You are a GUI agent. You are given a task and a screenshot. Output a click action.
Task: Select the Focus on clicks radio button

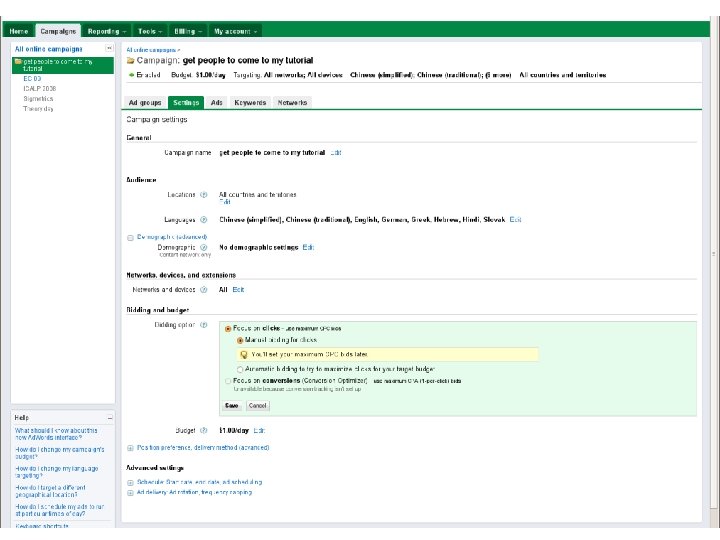click(x=228, y=328)
